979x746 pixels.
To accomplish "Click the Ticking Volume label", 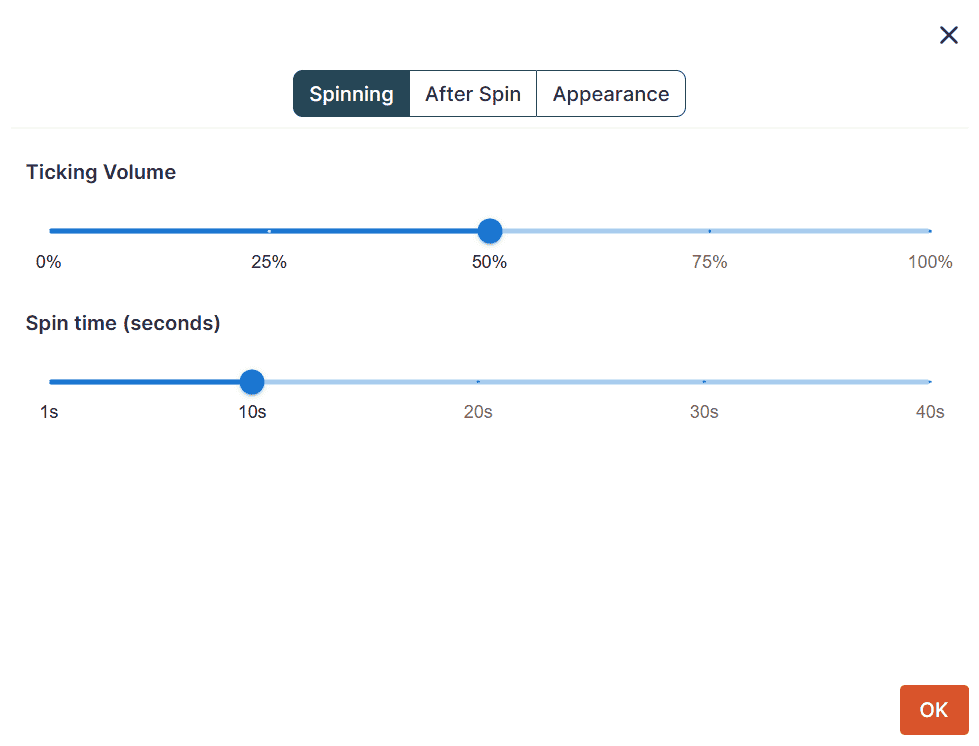I will click(x=100, y=172).
